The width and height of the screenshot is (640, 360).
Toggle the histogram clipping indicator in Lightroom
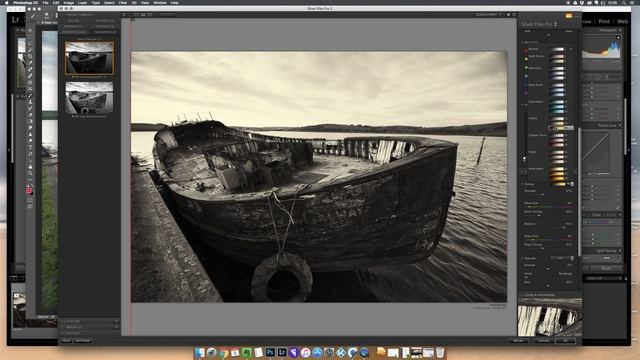tap(618, 37)
